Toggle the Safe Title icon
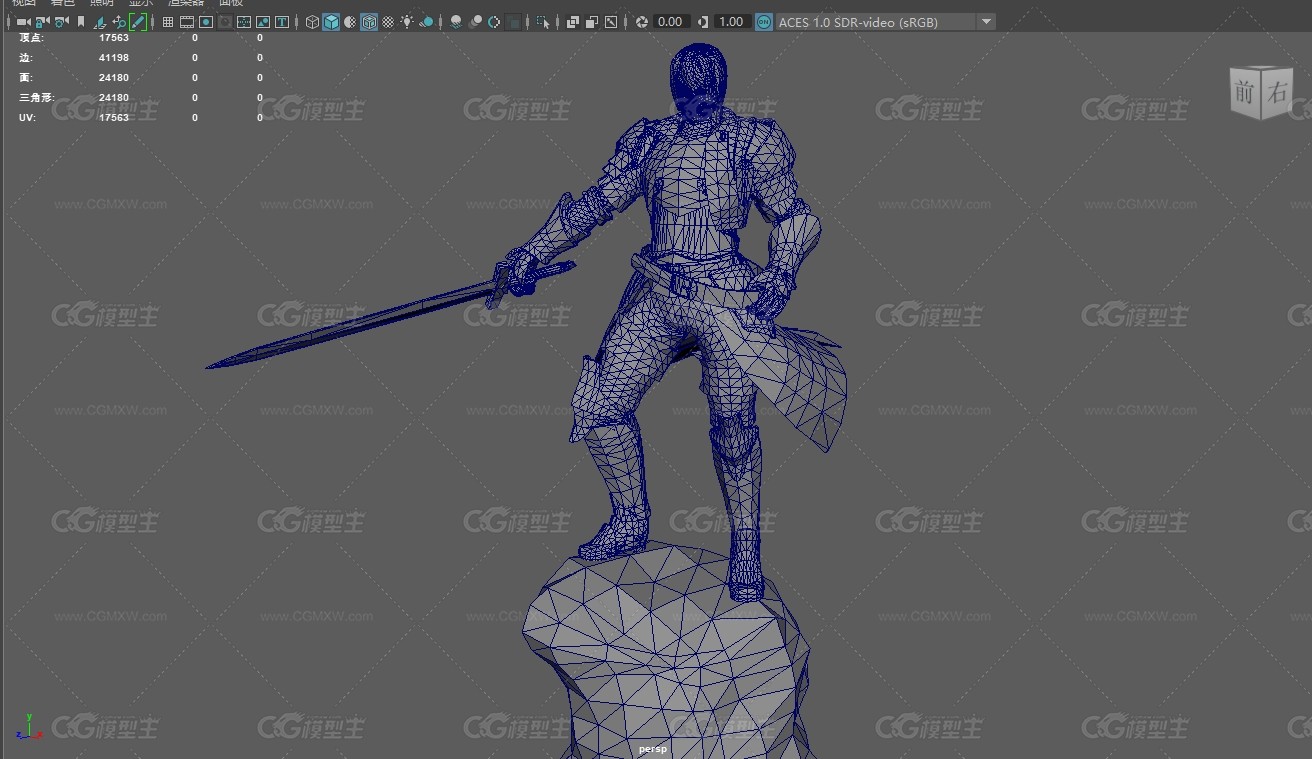The image size is (1312, 759). tap(282, 22)
